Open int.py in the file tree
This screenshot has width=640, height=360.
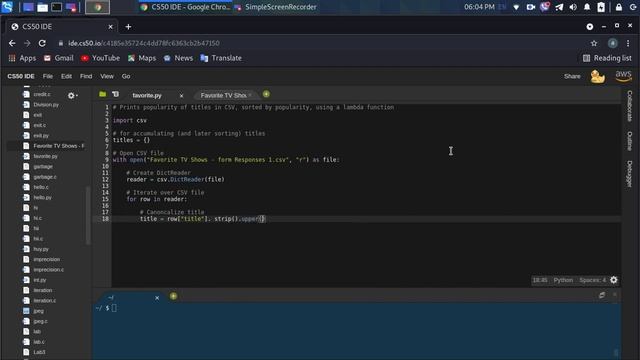[x=40, y=280]
